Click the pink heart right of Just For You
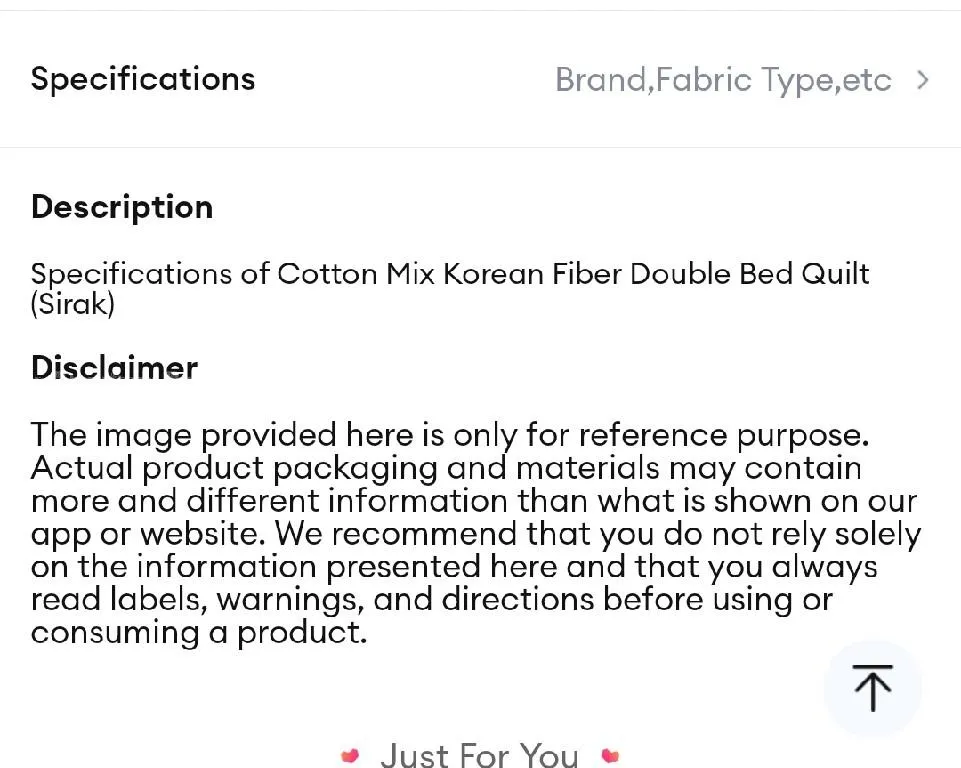The image size is (961, 768). coord(610,755)
